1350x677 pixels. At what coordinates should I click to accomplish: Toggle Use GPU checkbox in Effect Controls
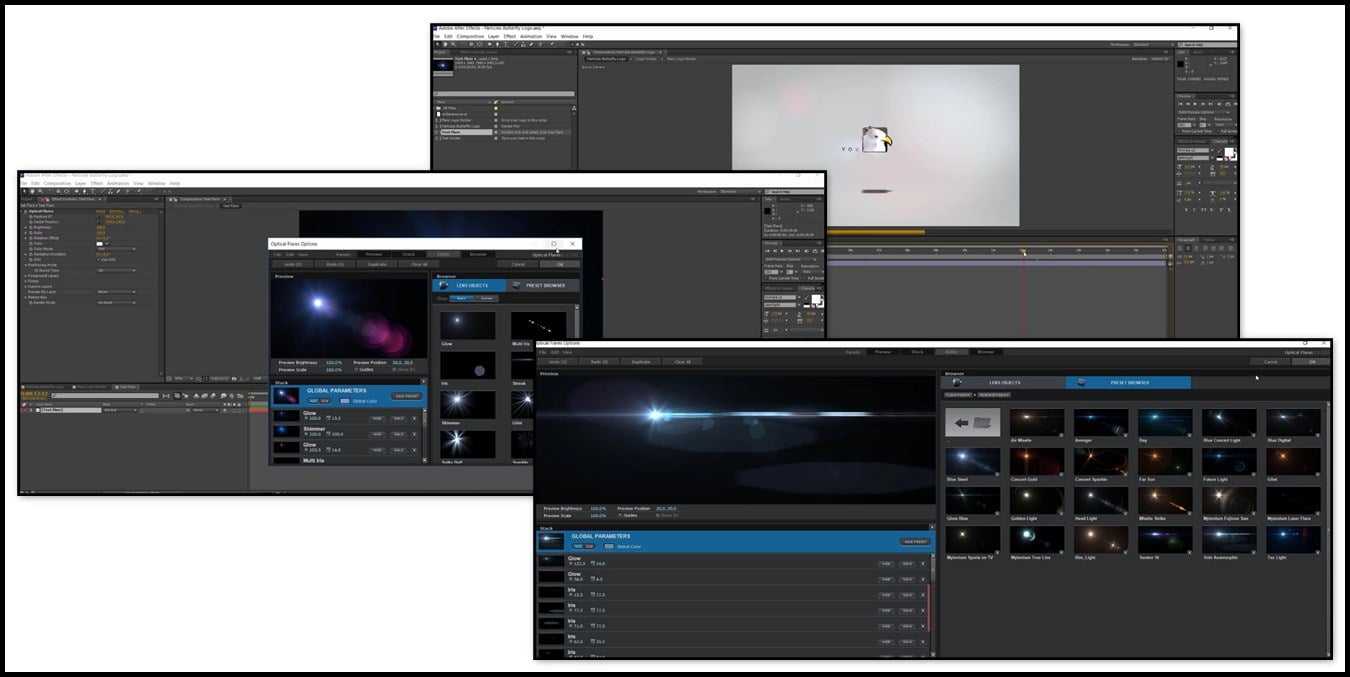coord(98,259)
